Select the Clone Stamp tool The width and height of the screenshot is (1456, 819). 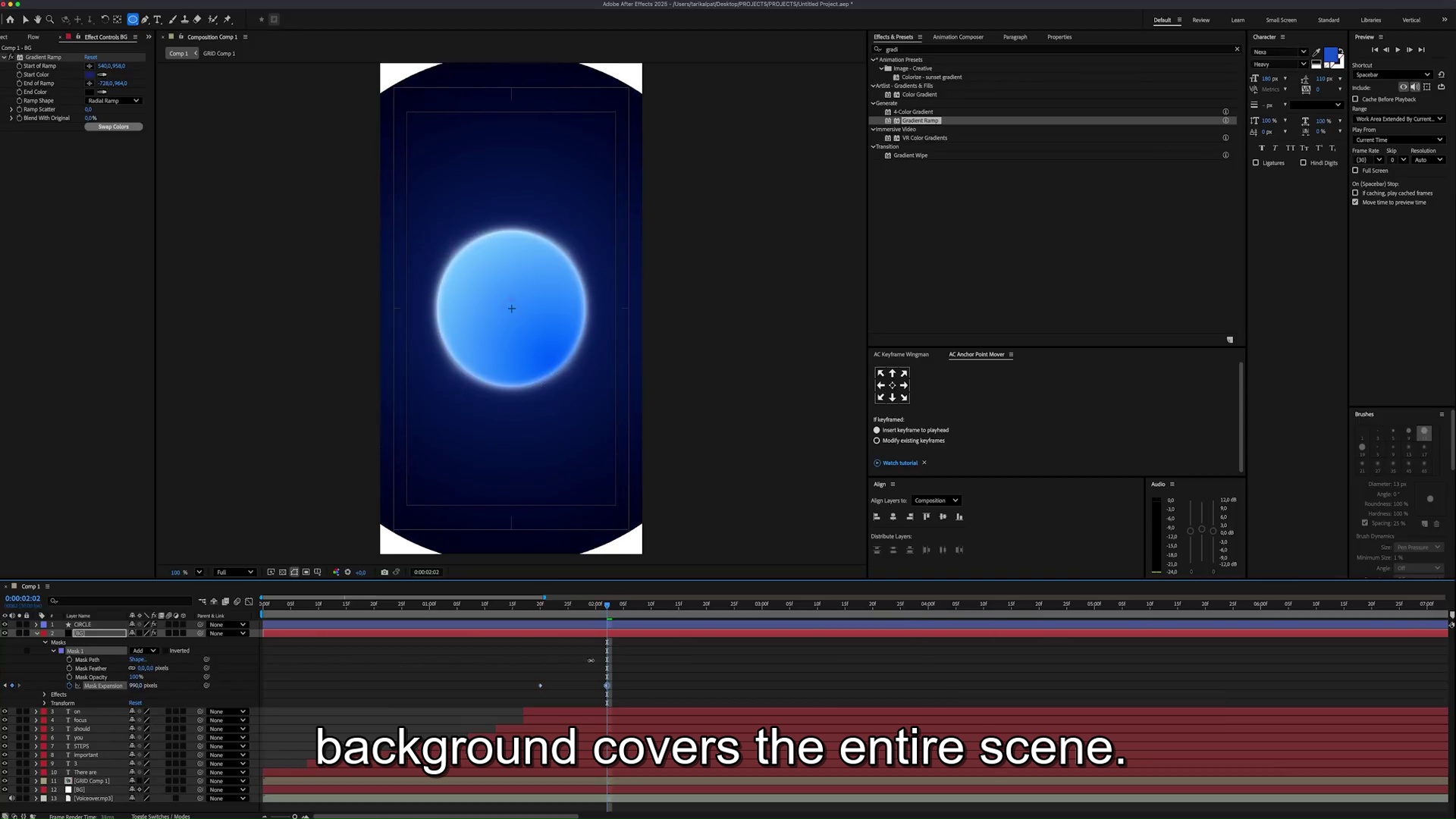(x=184, y=20)
